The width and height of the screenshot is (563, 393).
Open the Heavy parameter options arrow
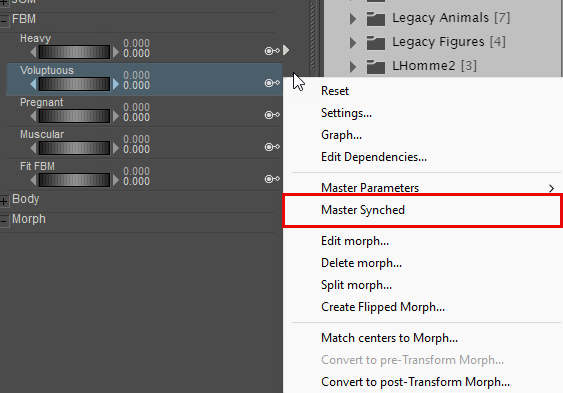[286, 50]
